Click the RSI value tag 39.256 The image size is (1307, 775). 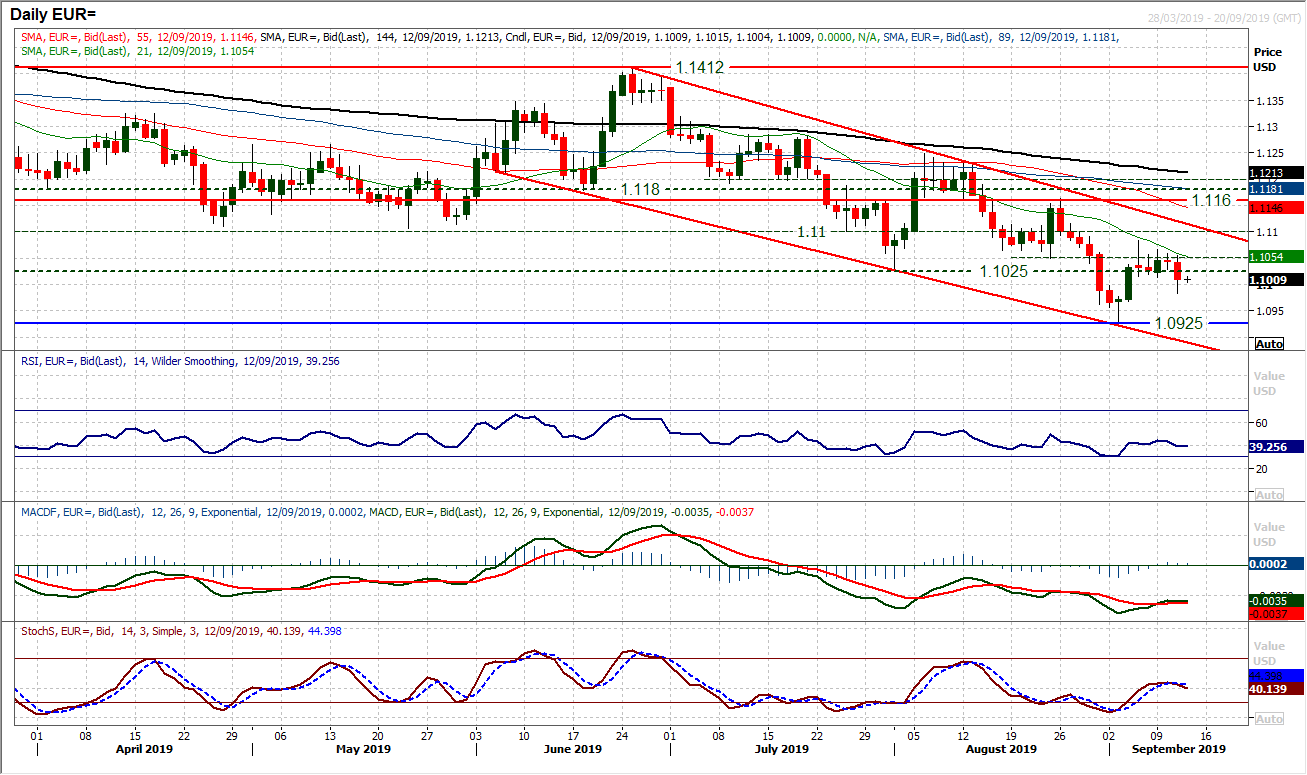tap(1277, 447)
